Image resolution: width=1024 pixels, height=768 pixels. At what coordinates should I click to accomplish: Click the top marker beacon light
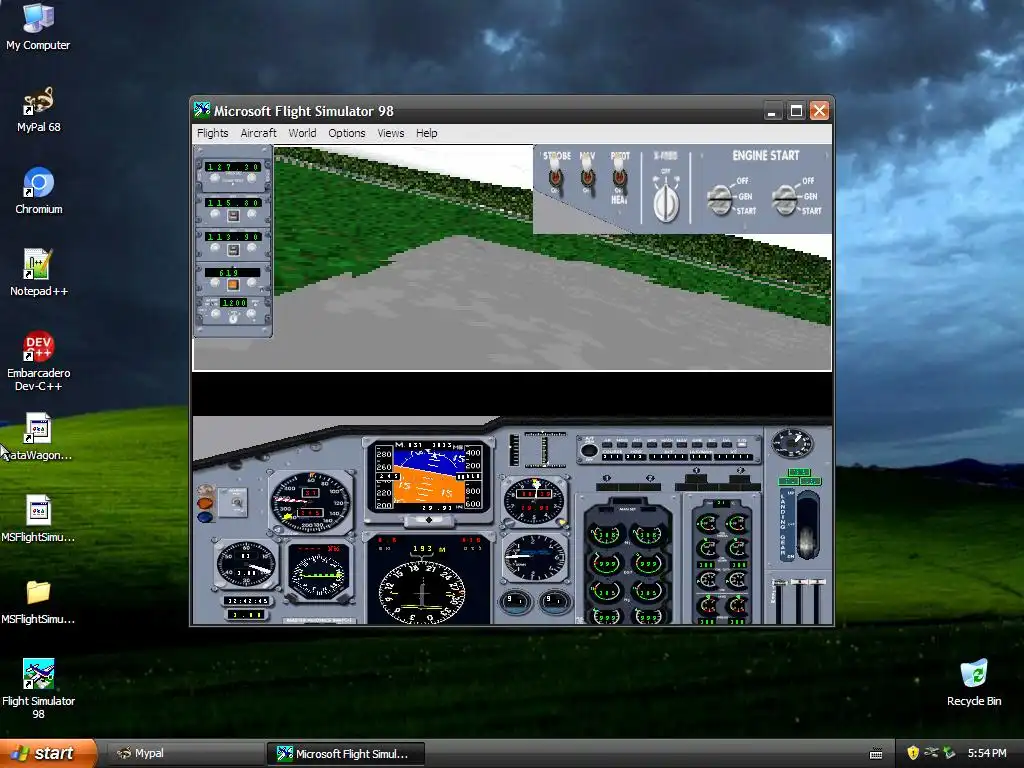pyautogui.click(x=205, y=489)
